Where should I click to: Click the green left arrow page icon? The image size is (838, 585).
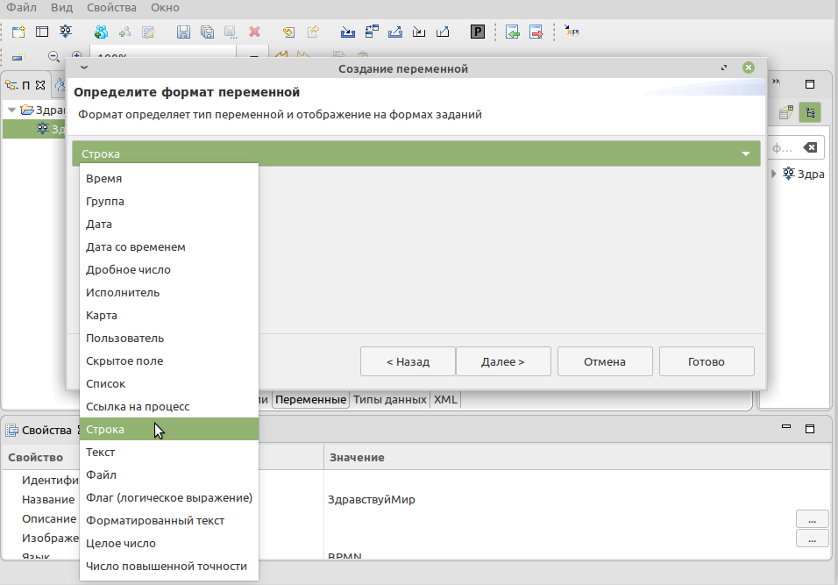[513, 32]
